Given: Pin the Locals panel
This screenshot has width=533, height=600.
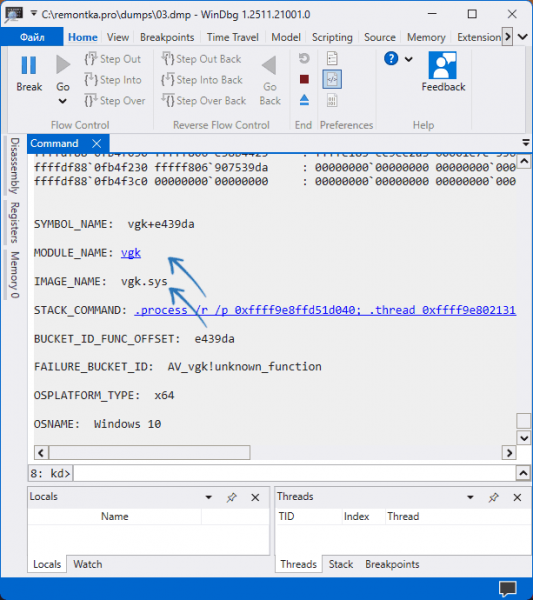Looking at the screenshot, I should click(x=231, y=497).
